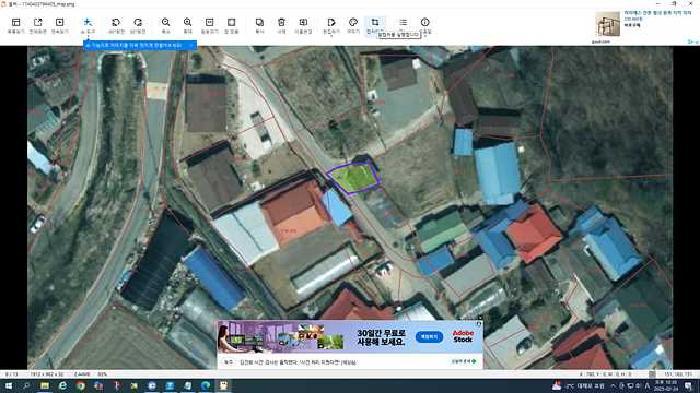Rename the file icon

pos(303,22)
